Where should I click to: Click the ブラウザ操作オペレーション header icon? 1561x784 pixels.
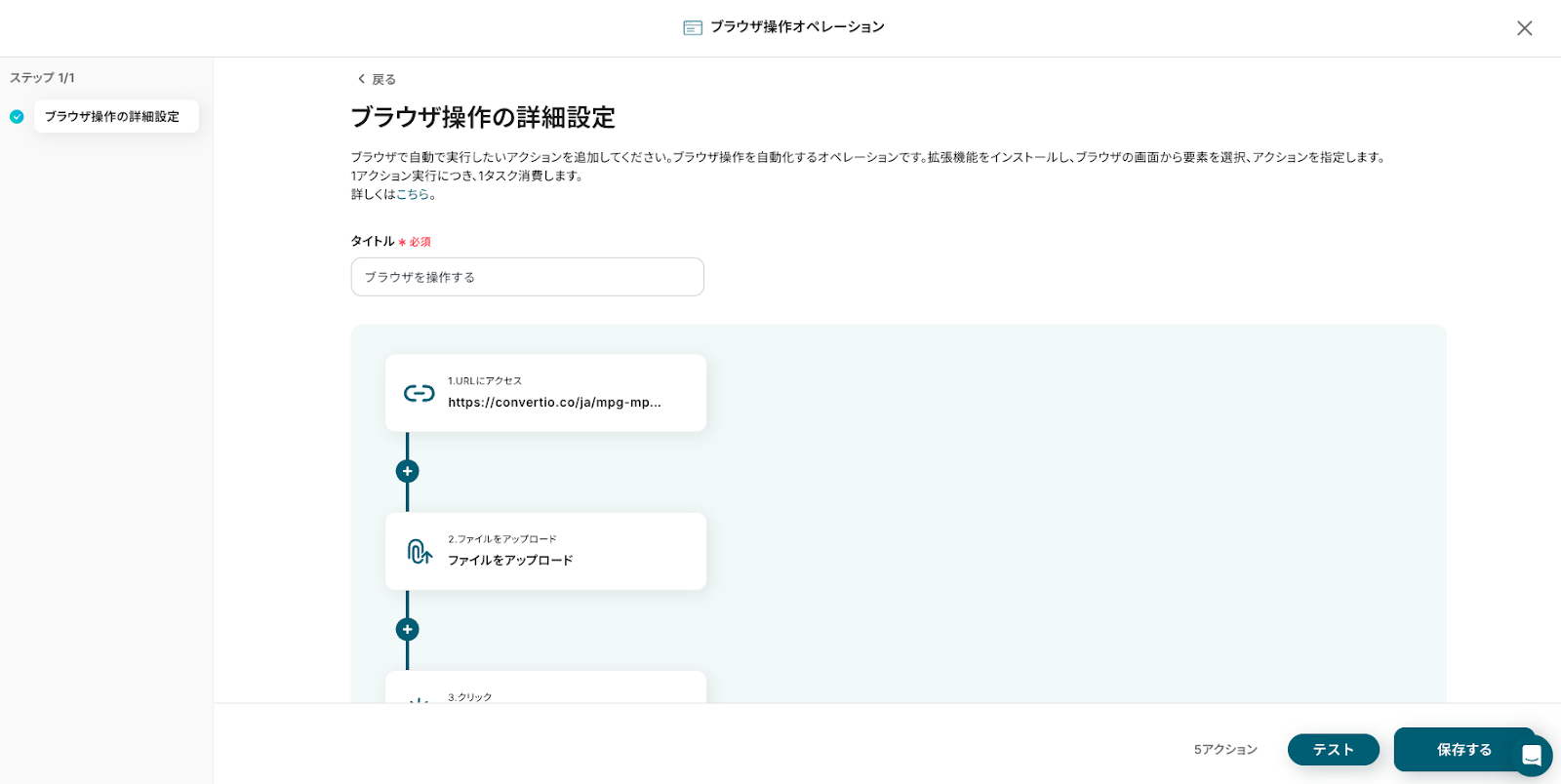tap(693, 28)
